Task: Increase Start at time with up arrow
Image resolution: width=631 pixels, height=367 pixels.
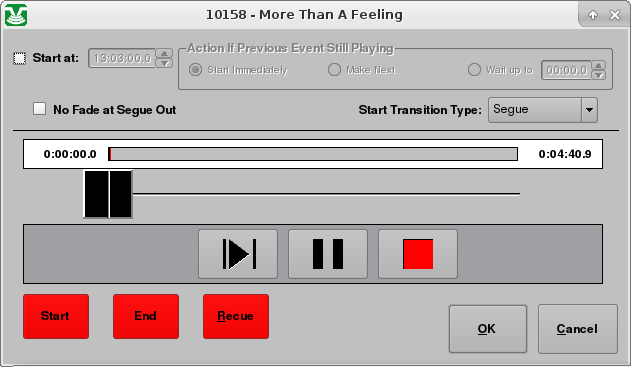Action: [164, 54]
